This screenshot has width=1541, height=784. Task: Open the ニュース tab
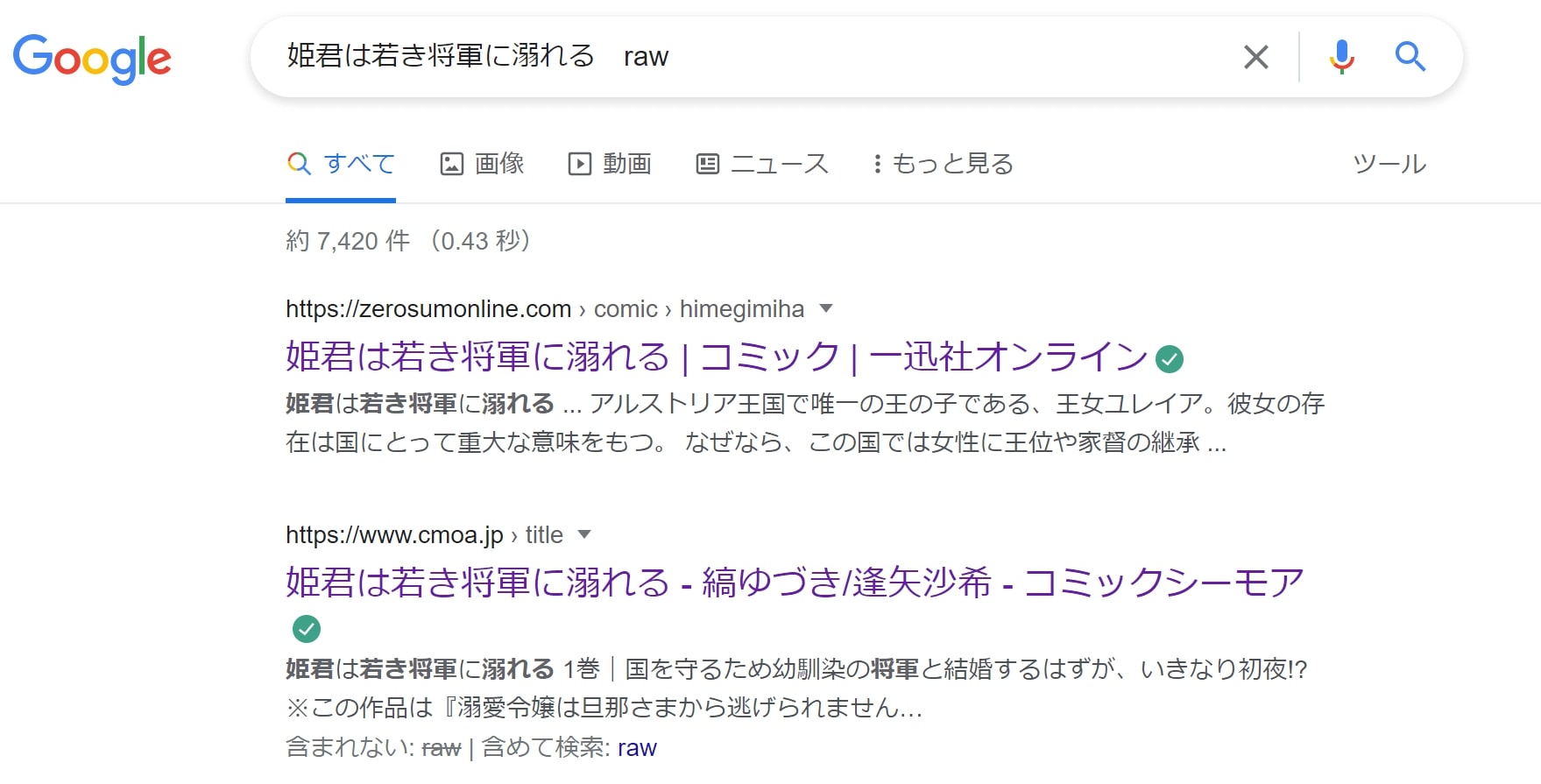click(762, 164)
